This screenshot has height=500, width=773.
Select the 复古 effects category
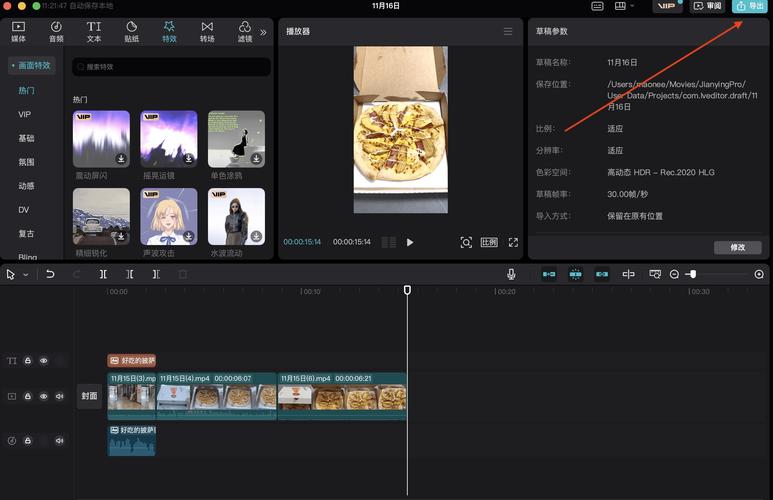26,233
